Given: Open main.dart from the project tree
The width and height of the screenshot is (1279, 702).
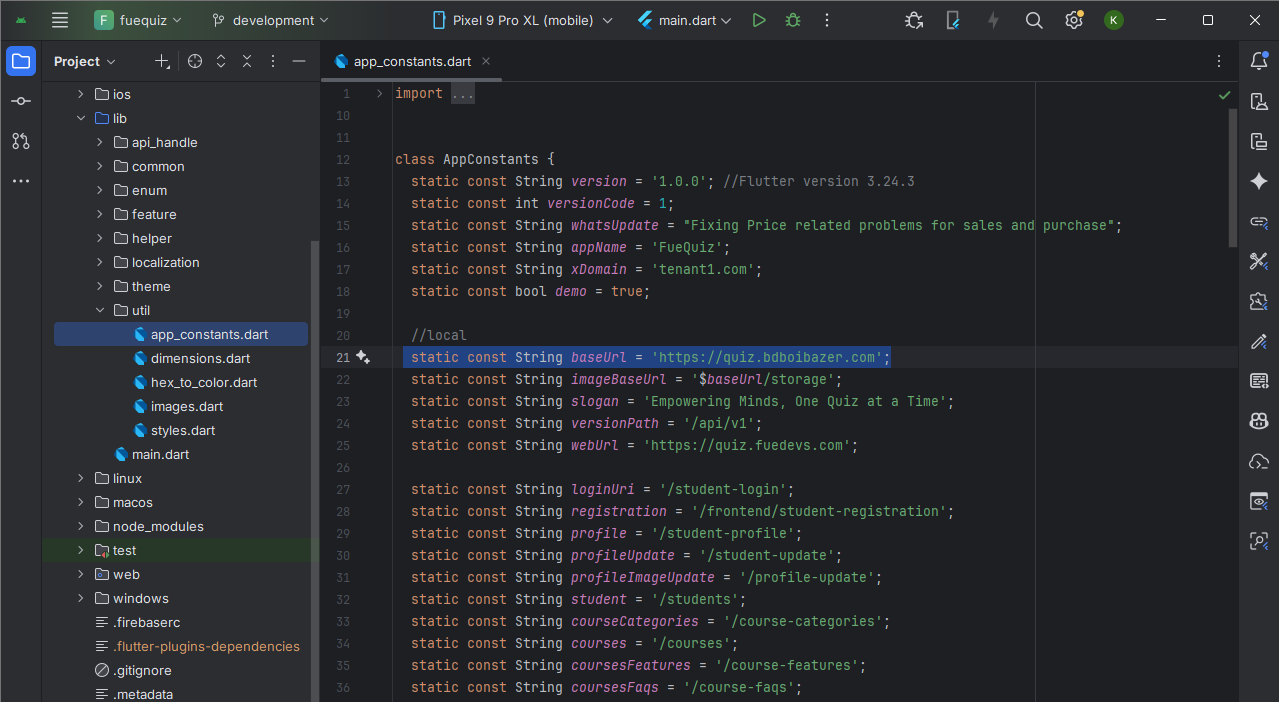Looking at the screenshot, I should pyautogui.click(x=160, y=454).
